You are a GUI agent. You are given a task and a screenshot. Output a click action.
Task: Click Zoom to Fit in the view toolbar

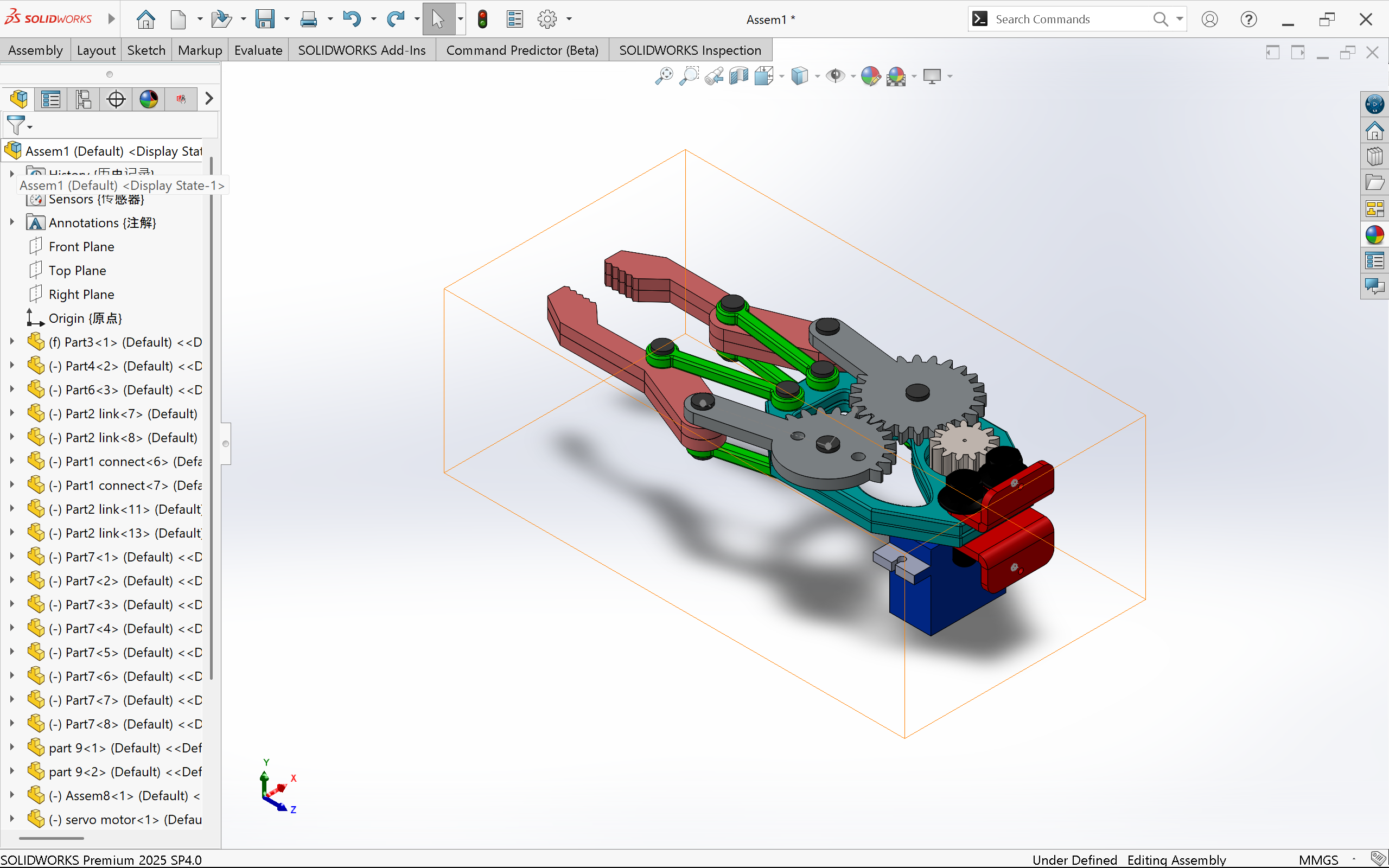click(x=664, y=76)
